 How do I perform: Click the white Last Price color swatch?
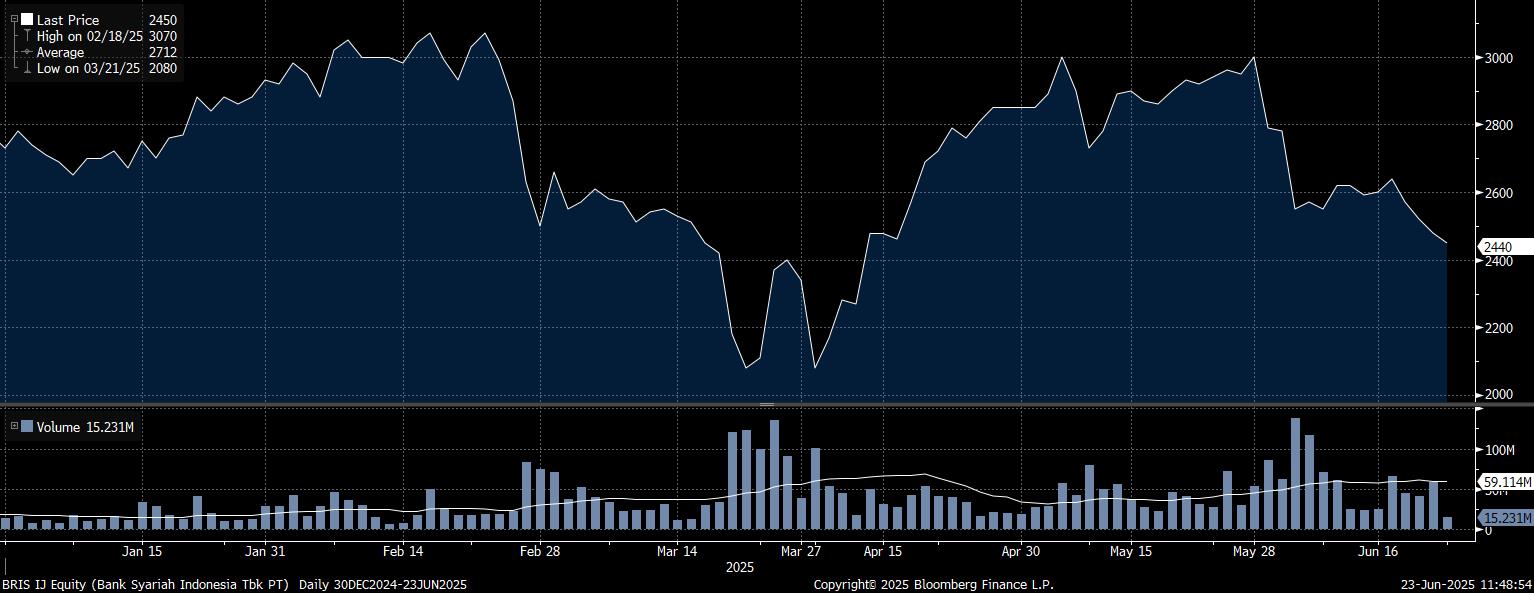pyautogui.click(x=27, y=19)
